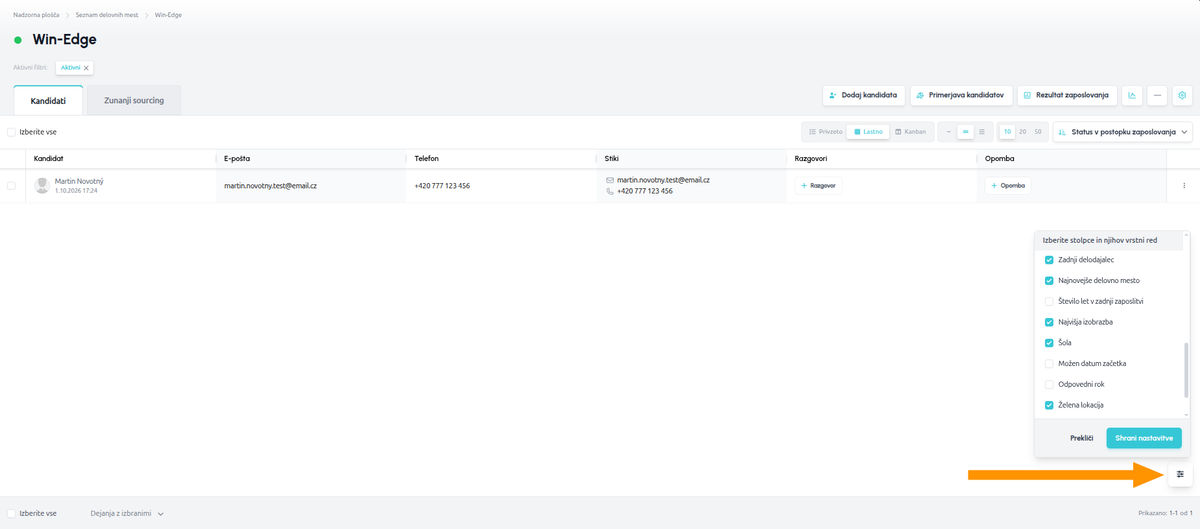
Task: Open the Zunanji sourcing tab
Action: [134, 101]
